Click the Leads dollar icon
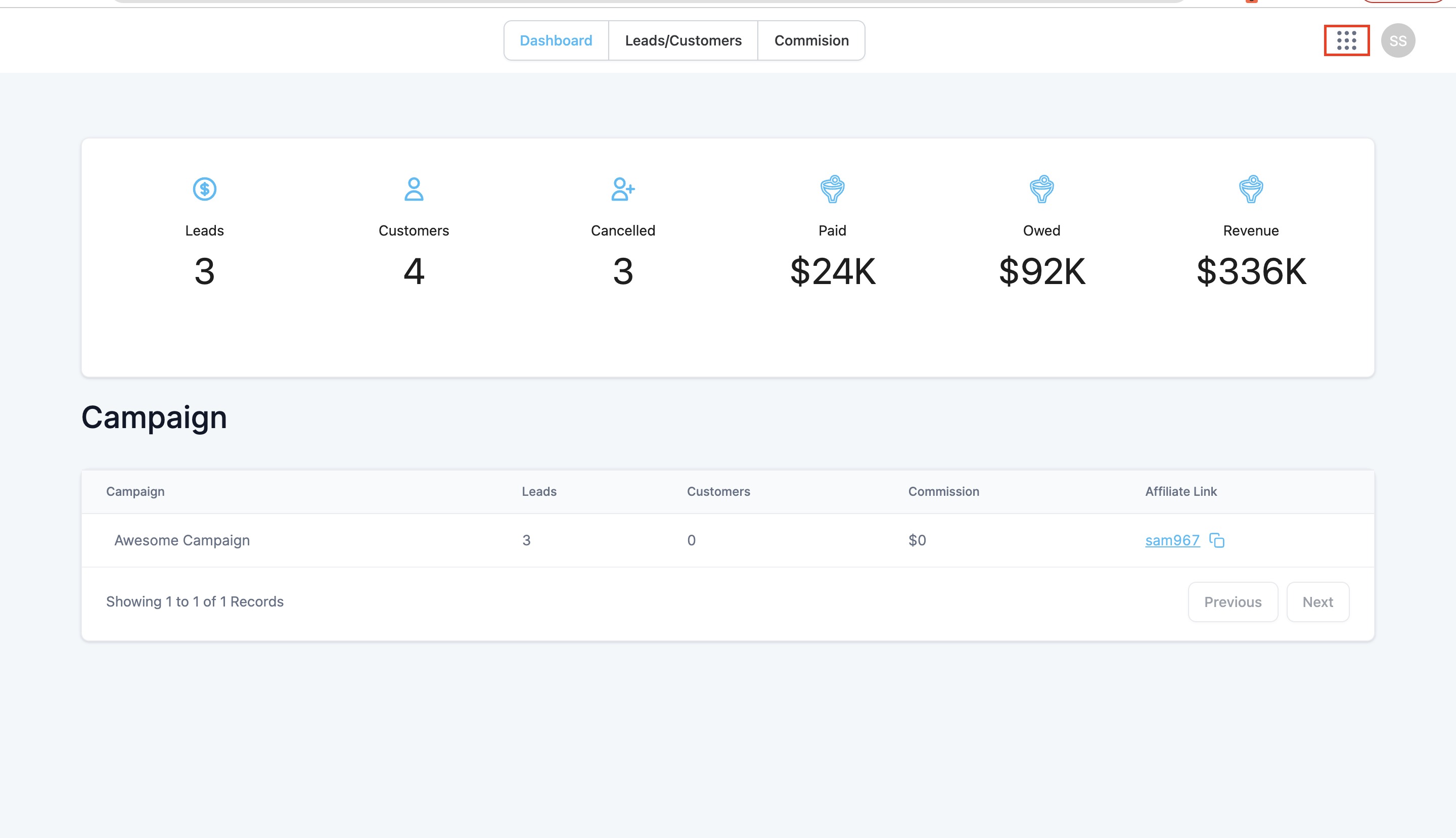This screenshot has width=1456, height=838. 204,189
